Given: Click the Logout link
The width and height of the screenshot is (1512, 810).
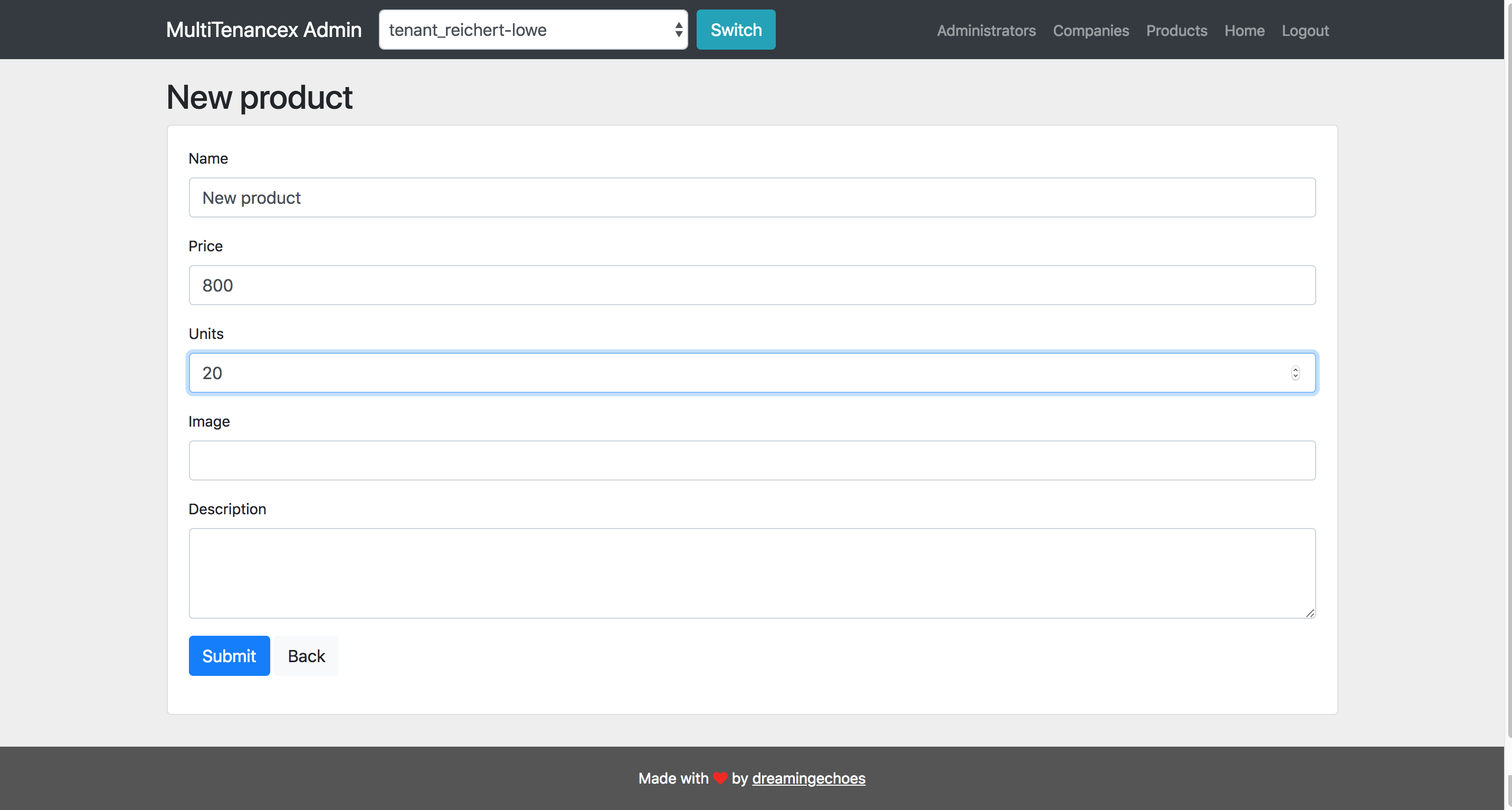Looking at the screenshot, I should 1306,30.
